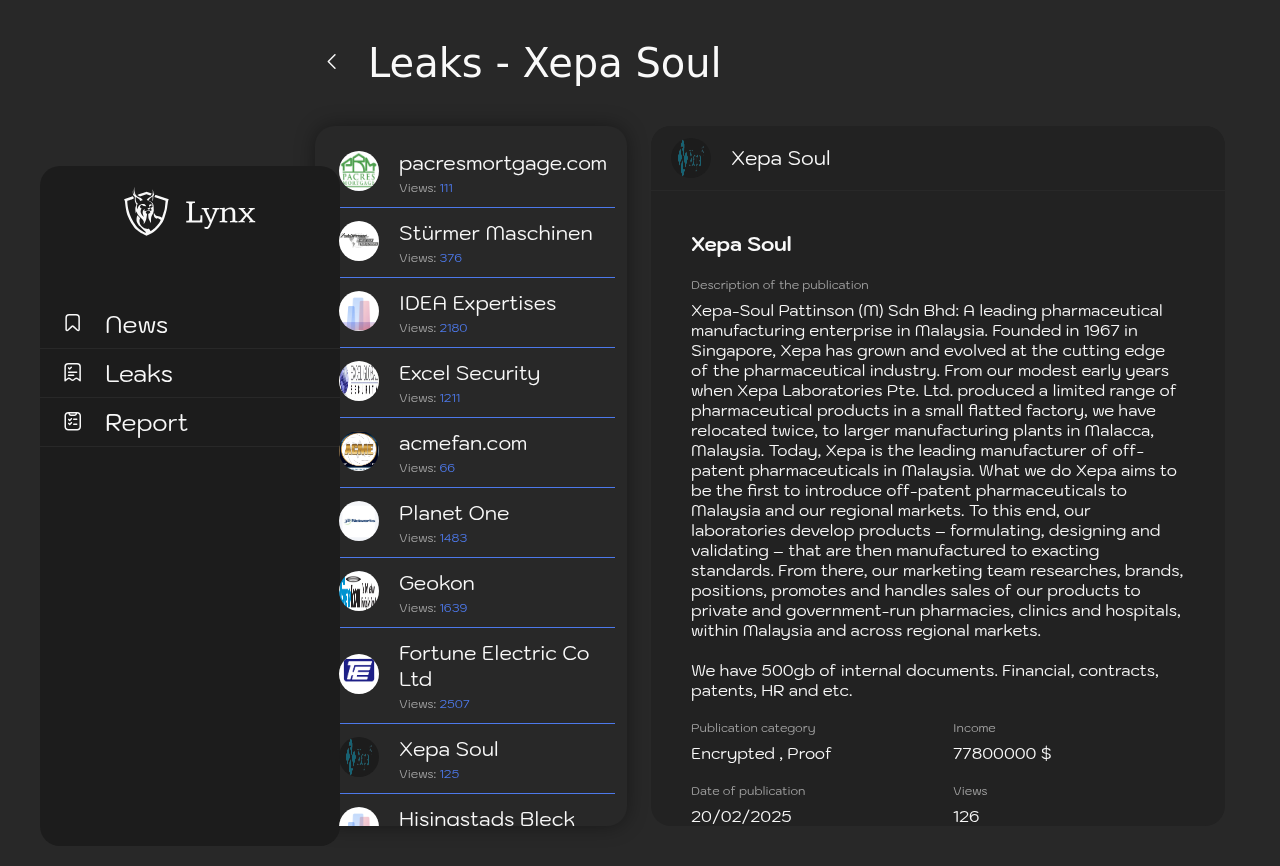1280x866 pixels.
Task: Click the Description of the publication label
Action: (780, 285)
